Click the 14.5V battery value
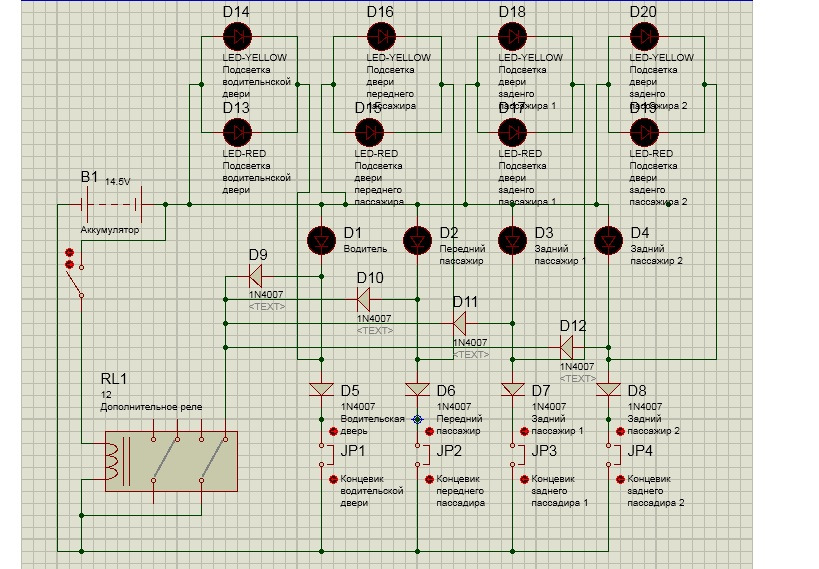819x569 pixels. 118,182
